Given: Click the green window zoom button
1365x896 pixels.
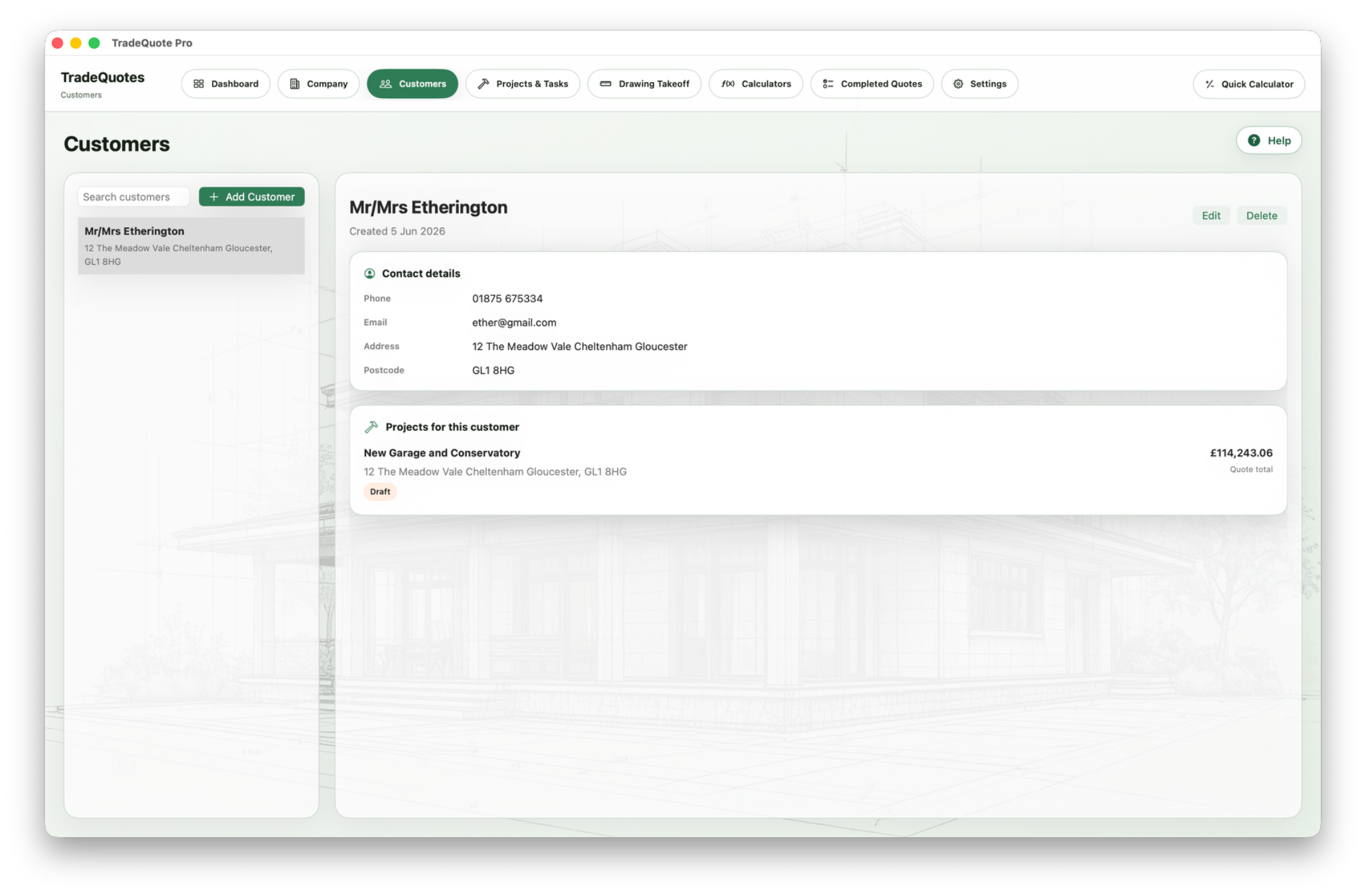Looking at the screenshot, I should pos(94,43).
